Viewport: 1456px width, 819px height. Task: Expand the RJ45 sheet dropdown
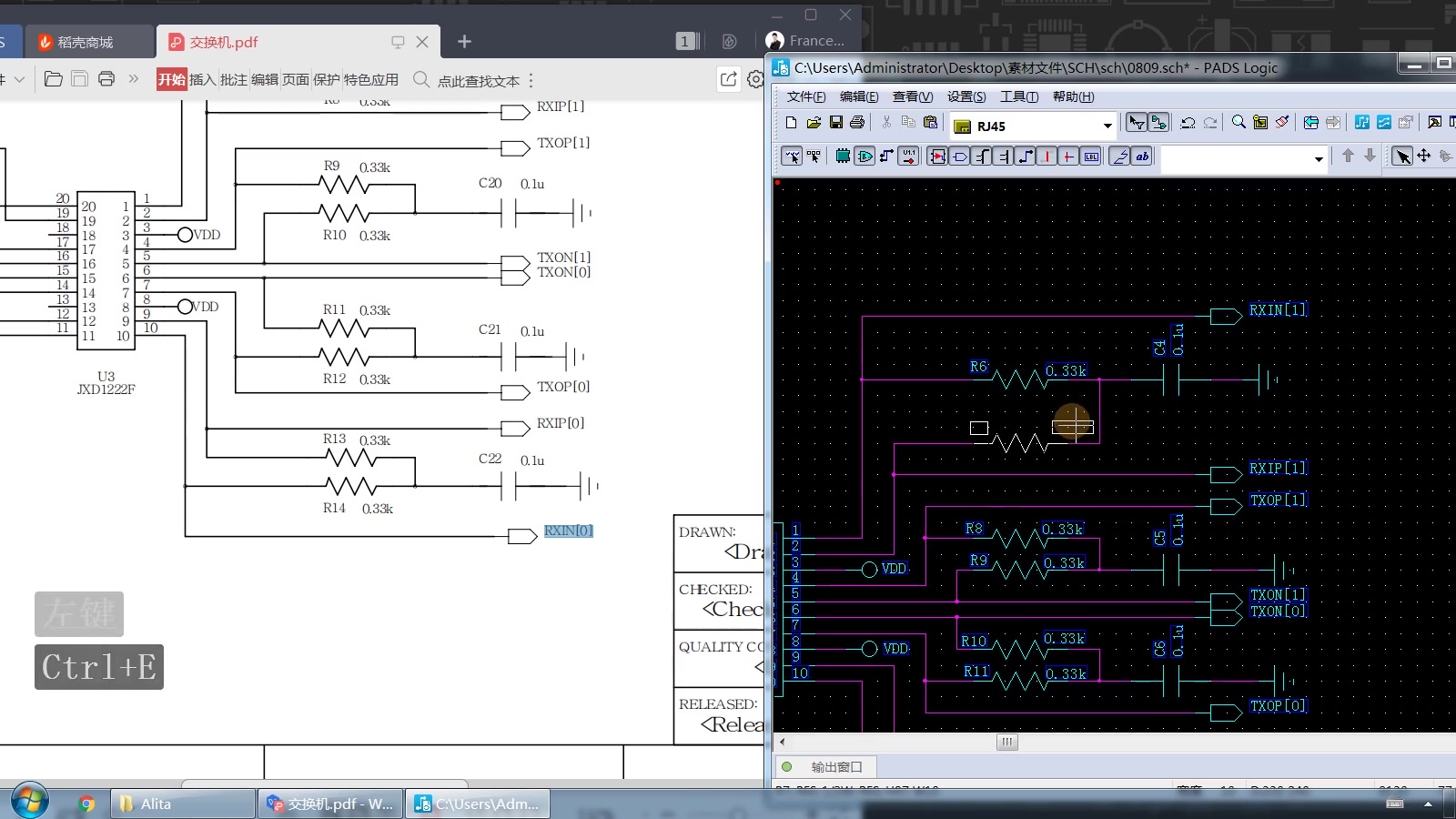coord(1107,126)
